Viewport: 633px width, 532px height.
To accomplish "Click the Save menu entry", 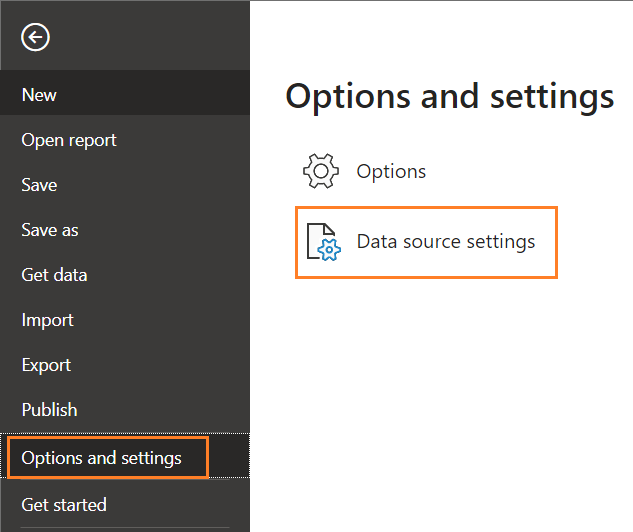I will pyautogui.click(x=40, y=185).
